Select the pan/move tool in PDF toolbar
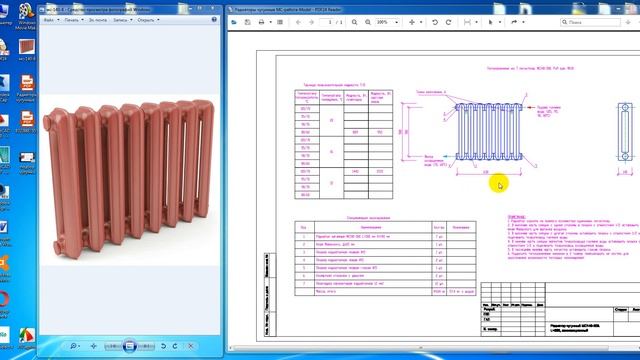The width and height of the screenshot is (640, 360). click(412, 22)
